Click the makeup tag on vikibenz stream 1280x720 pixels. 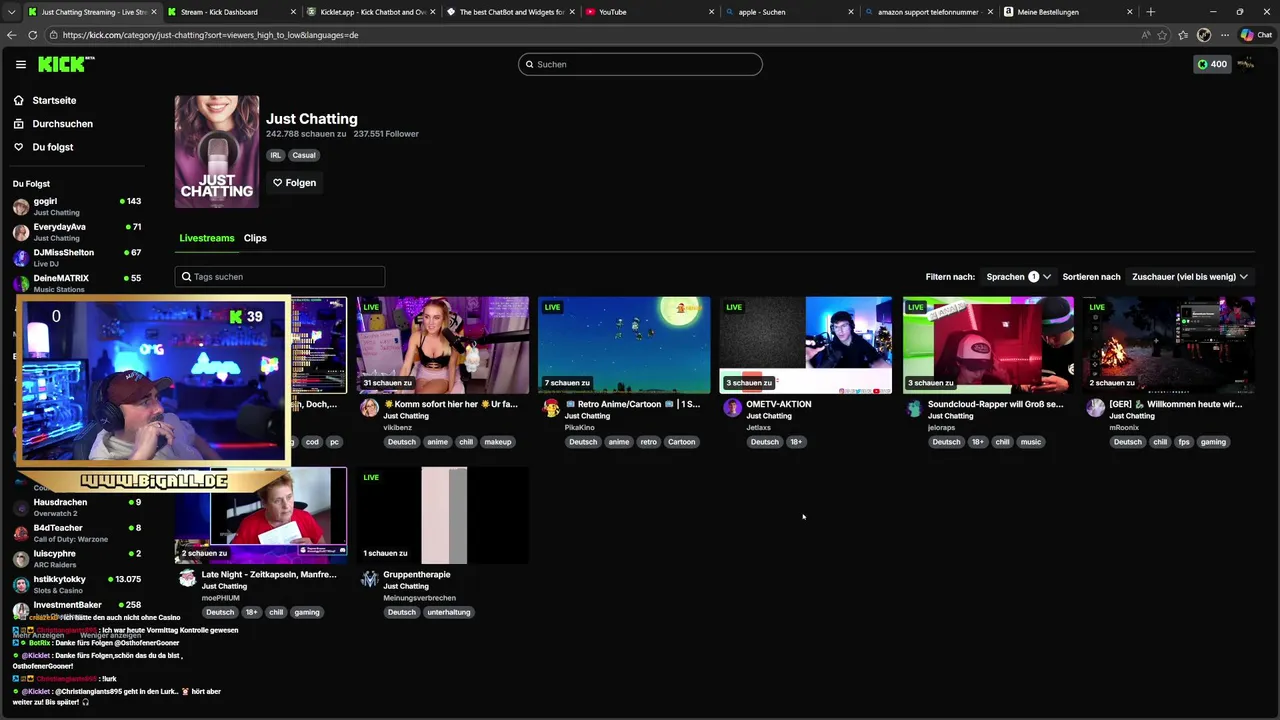coord(498,442)
